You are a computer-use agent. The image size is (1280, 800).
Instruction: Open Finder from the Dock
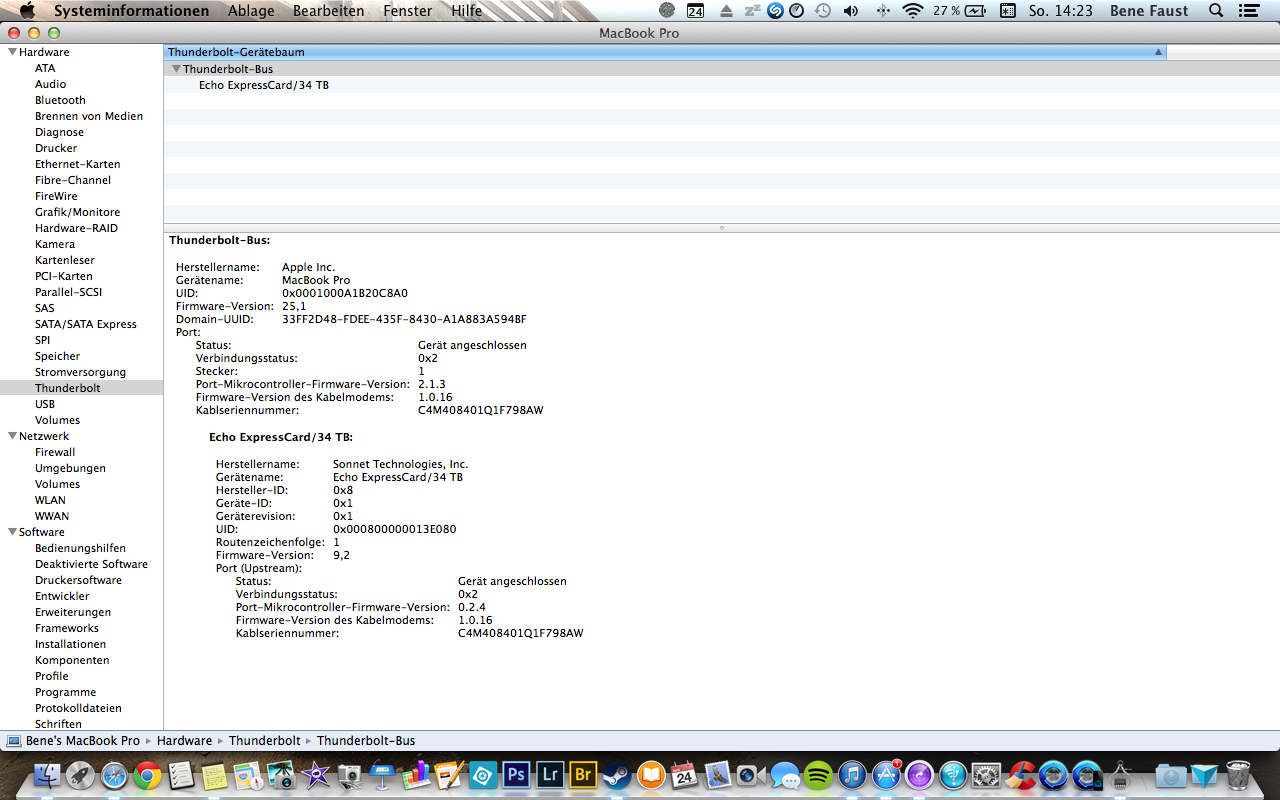(x=47, y=775)
